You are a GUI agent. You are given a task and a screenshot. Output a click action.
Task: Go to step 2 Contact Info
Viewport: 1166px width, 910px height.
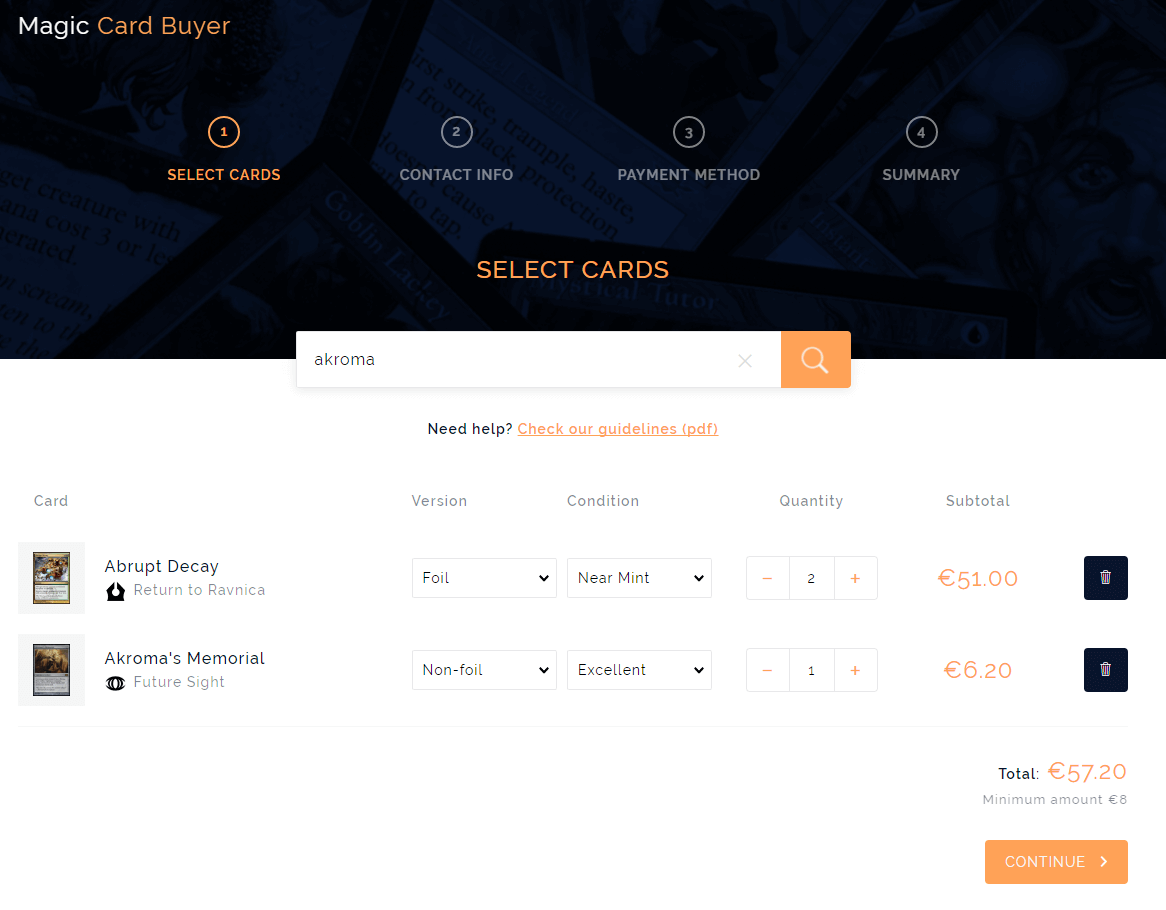(x=456, y=149)
